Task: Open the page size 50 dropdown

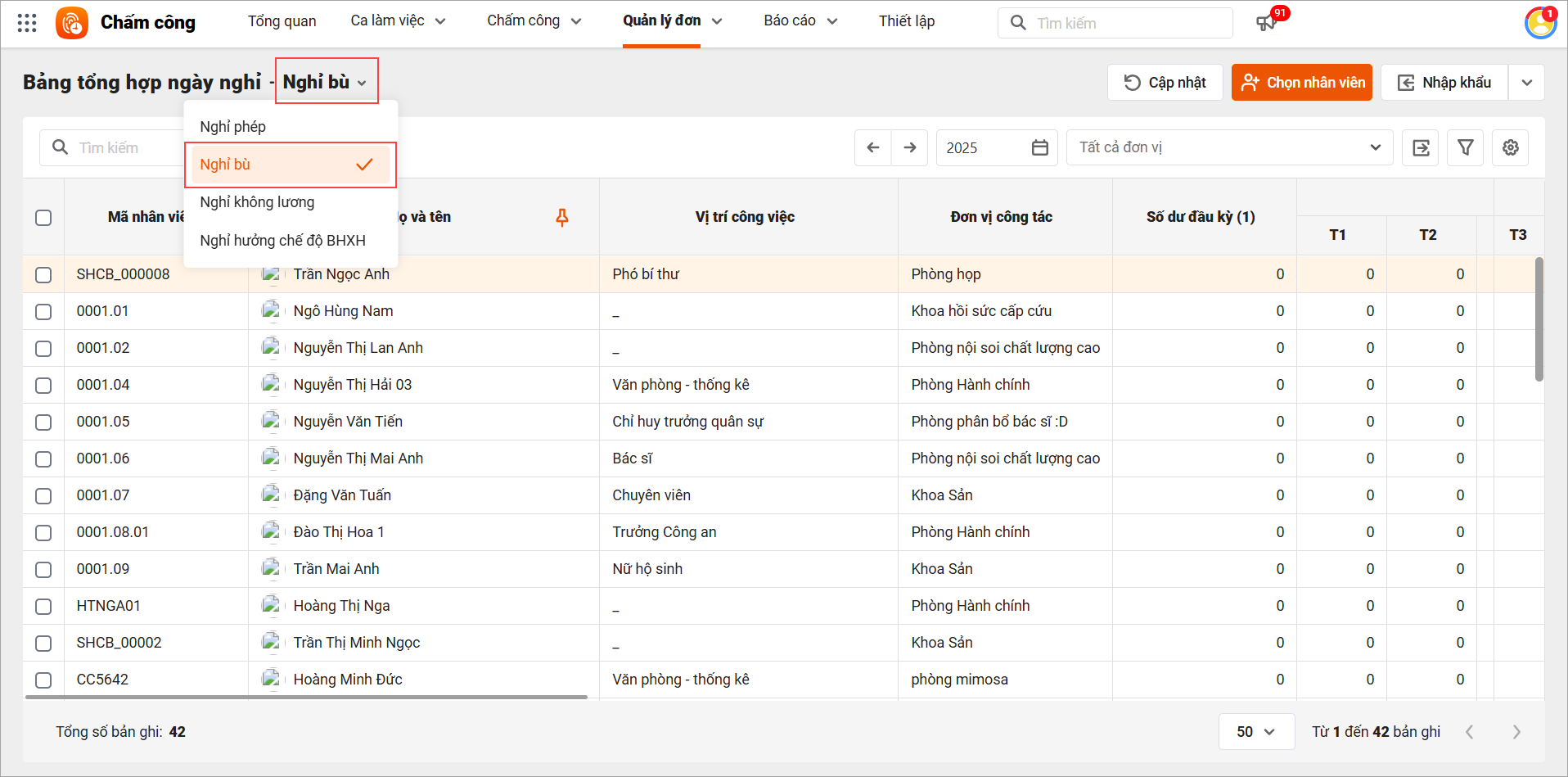Action: pos(1255,732)
